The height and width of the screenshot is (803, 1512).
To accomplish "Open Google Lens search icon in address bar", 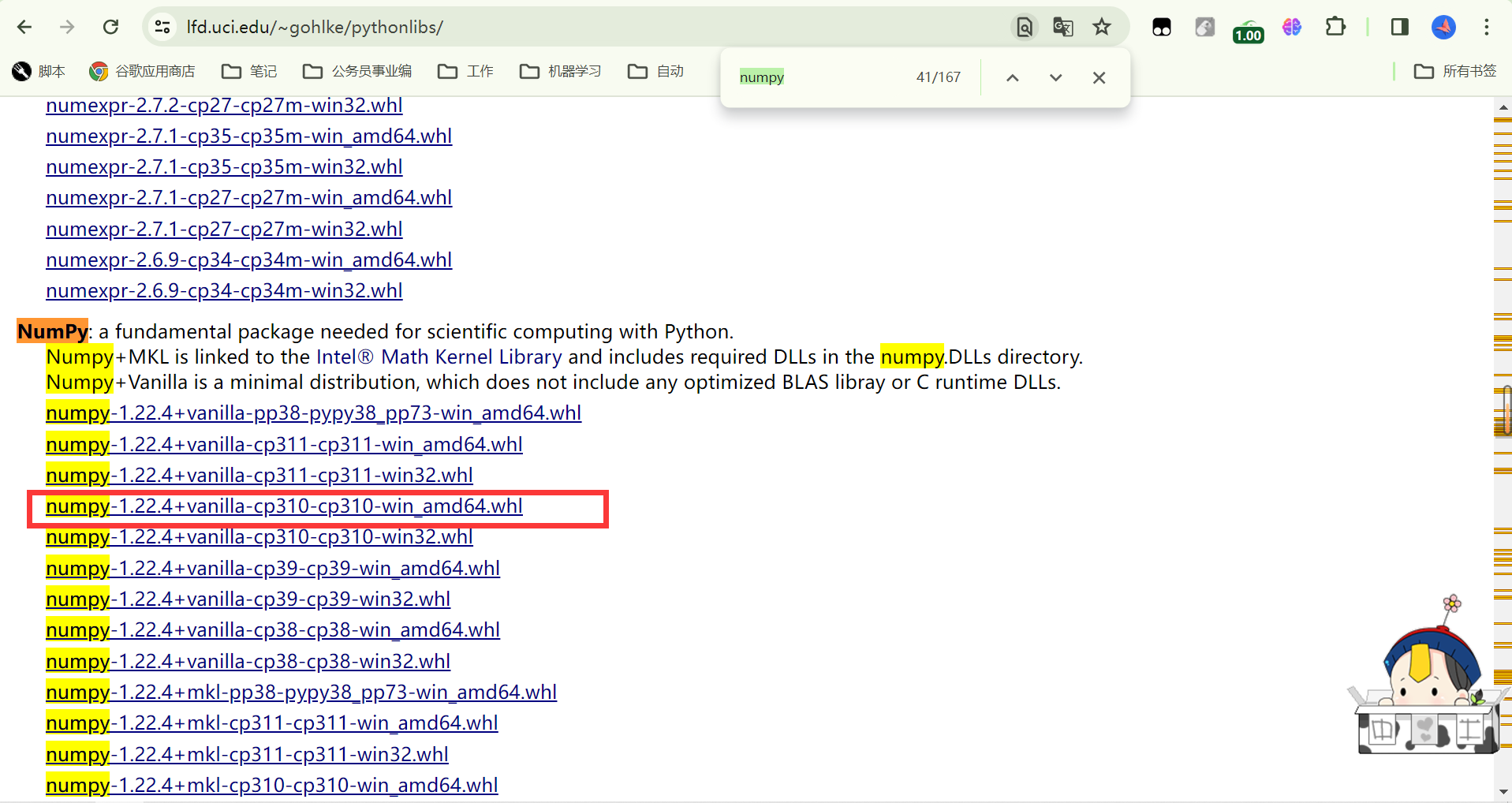I will 1024,28.
